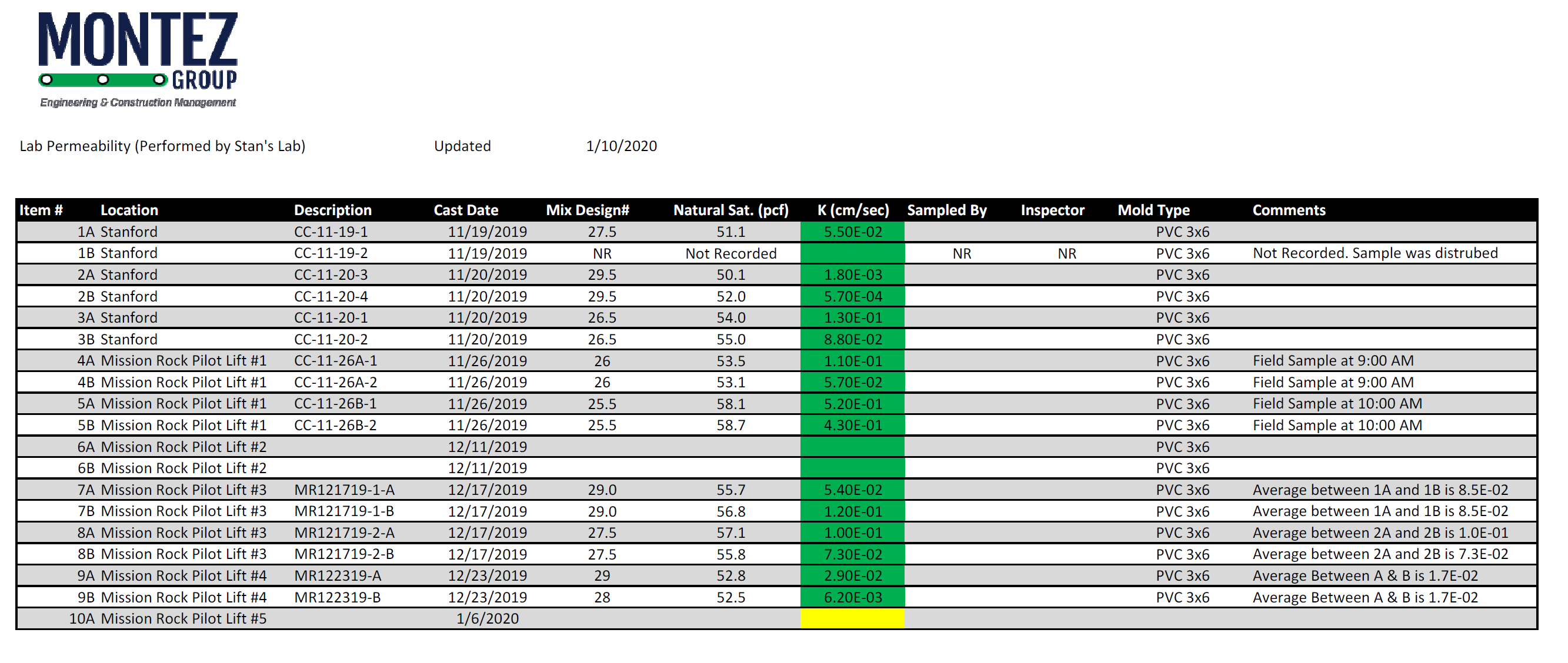Image resolution: width=1568 pixels, height=663 pixels.
Task: Click K value 7.30E-02
Action: pos(853,555)
